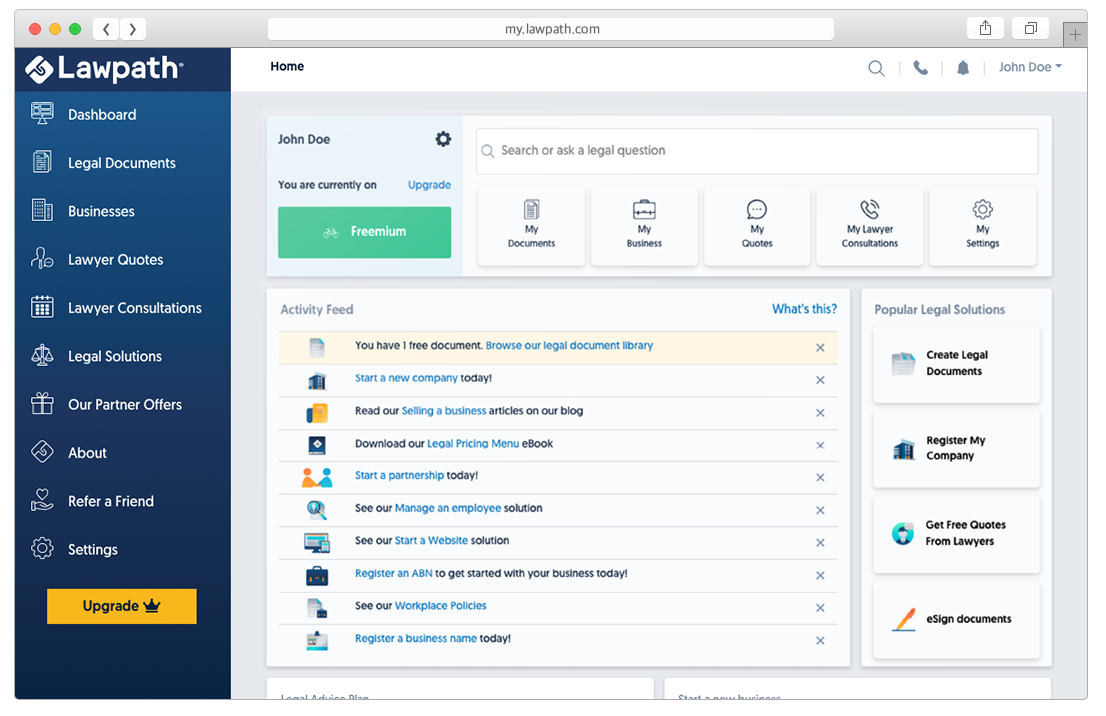This screenshot has width=1106, height=716.
Task: Open the My Business tile
Action: [644, 226]
